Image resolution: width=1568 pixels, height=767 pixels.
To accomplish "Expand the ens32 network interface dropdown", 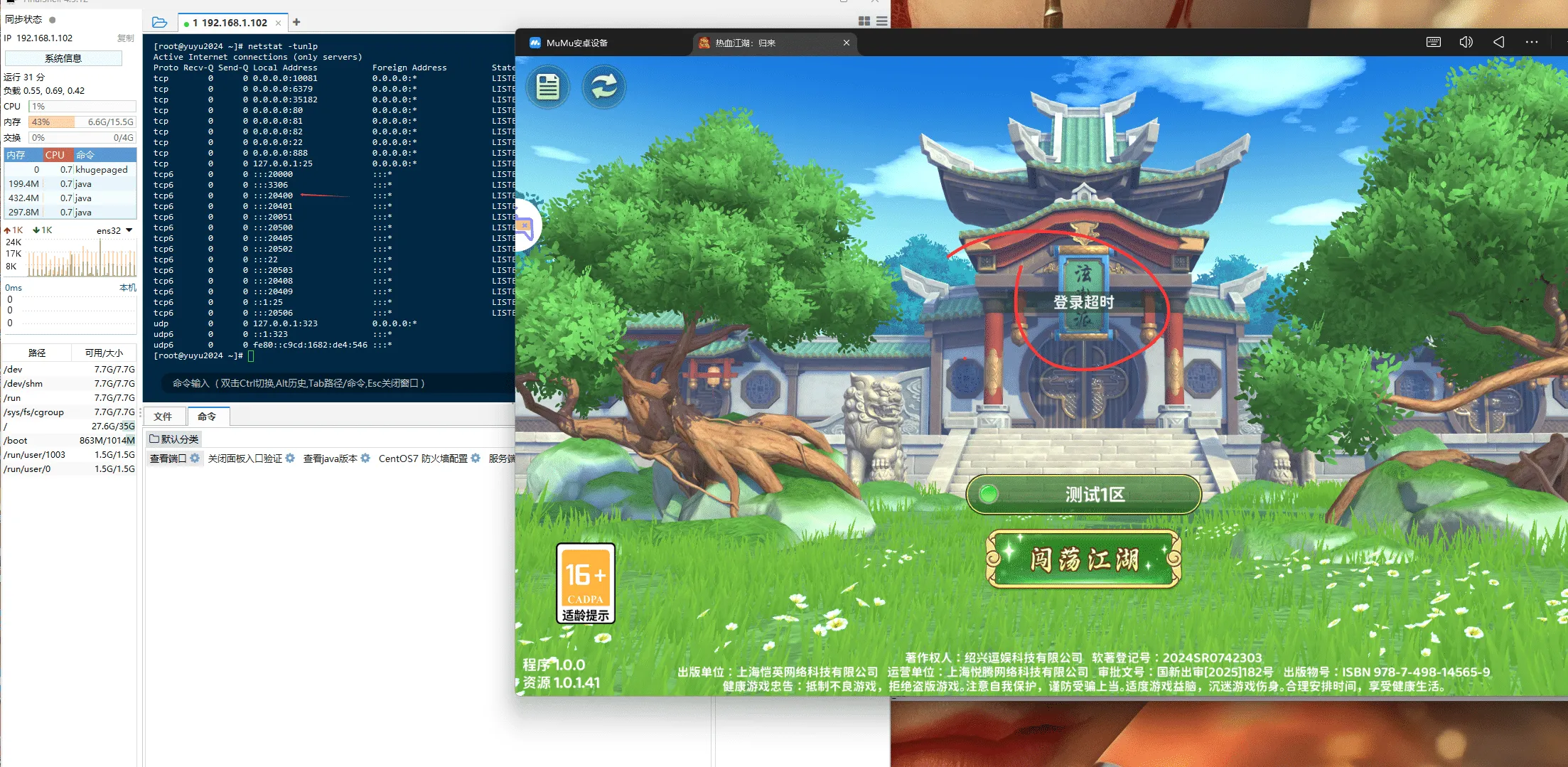I will pyautogui.click(x=129, y=230).
